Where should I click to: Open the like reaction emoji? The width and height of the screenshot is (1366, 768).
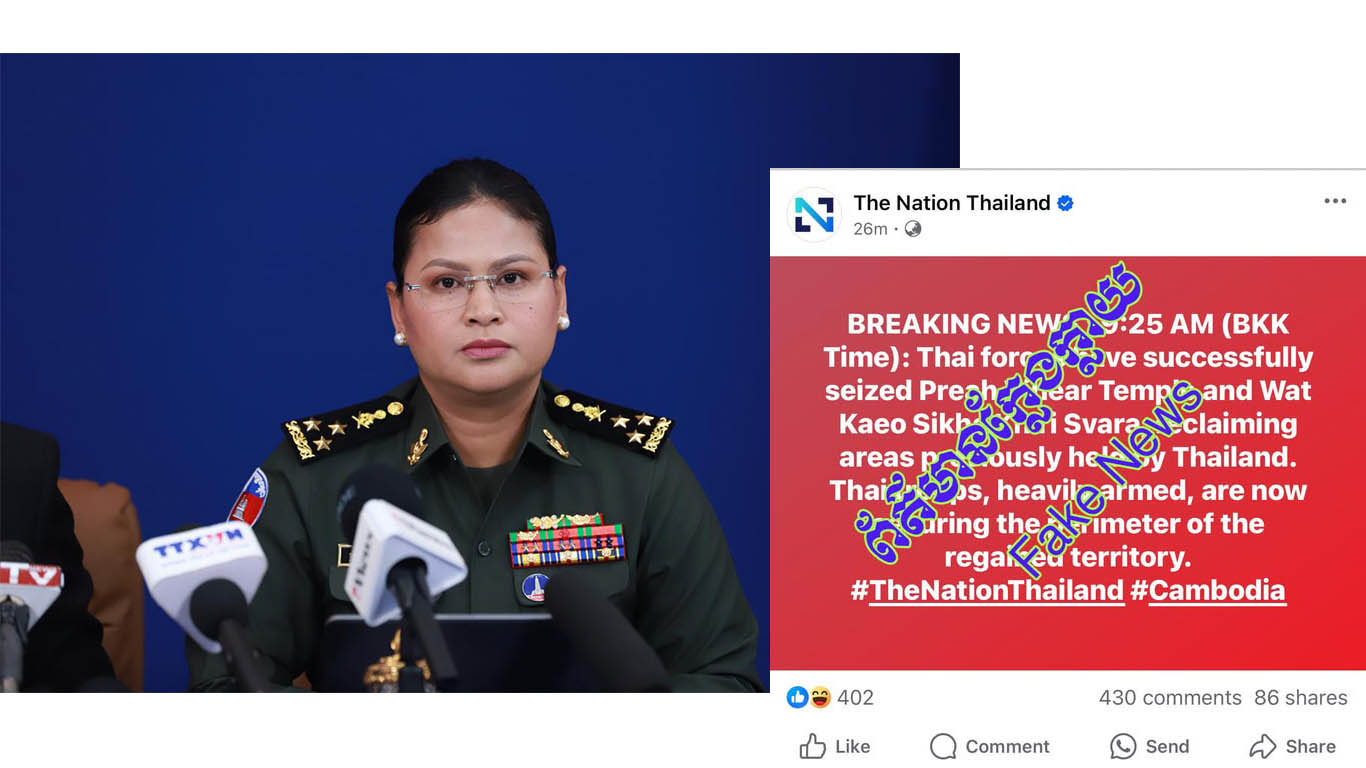pos(798,697)
